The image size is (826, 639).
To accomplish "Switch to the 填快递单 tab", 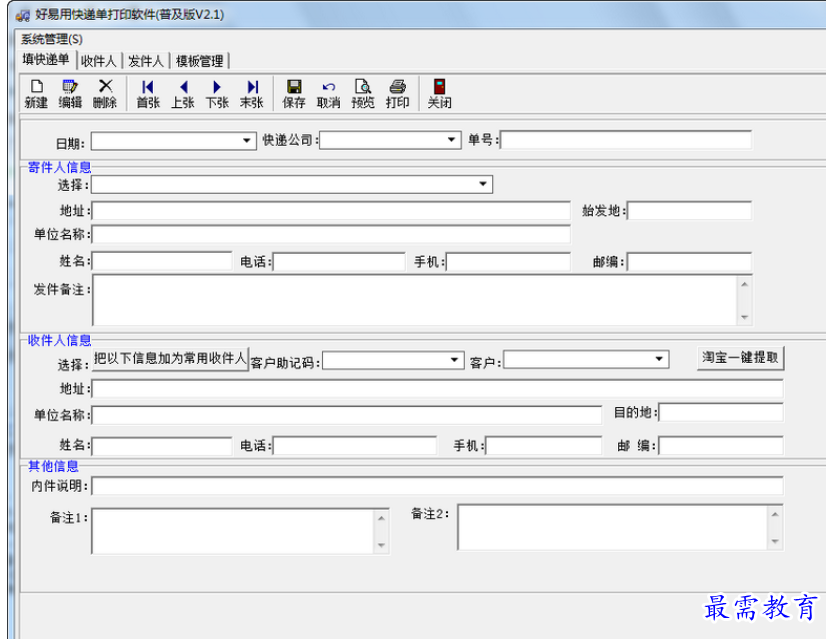I will 46,60.
